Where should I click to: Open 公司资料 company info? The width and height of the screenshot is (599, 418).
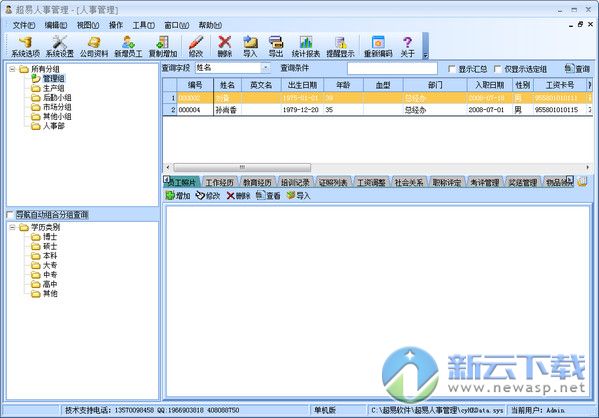click(x=94, y=47)
